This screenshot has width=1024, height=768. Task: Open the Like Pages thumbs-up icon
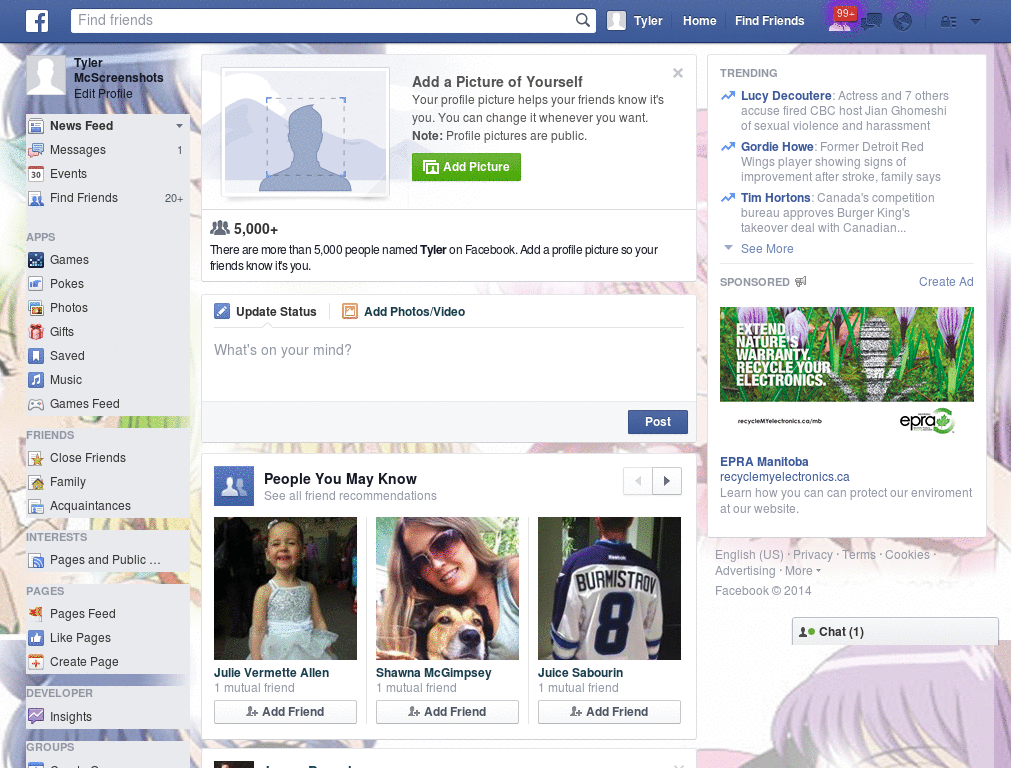coord(36,638)
